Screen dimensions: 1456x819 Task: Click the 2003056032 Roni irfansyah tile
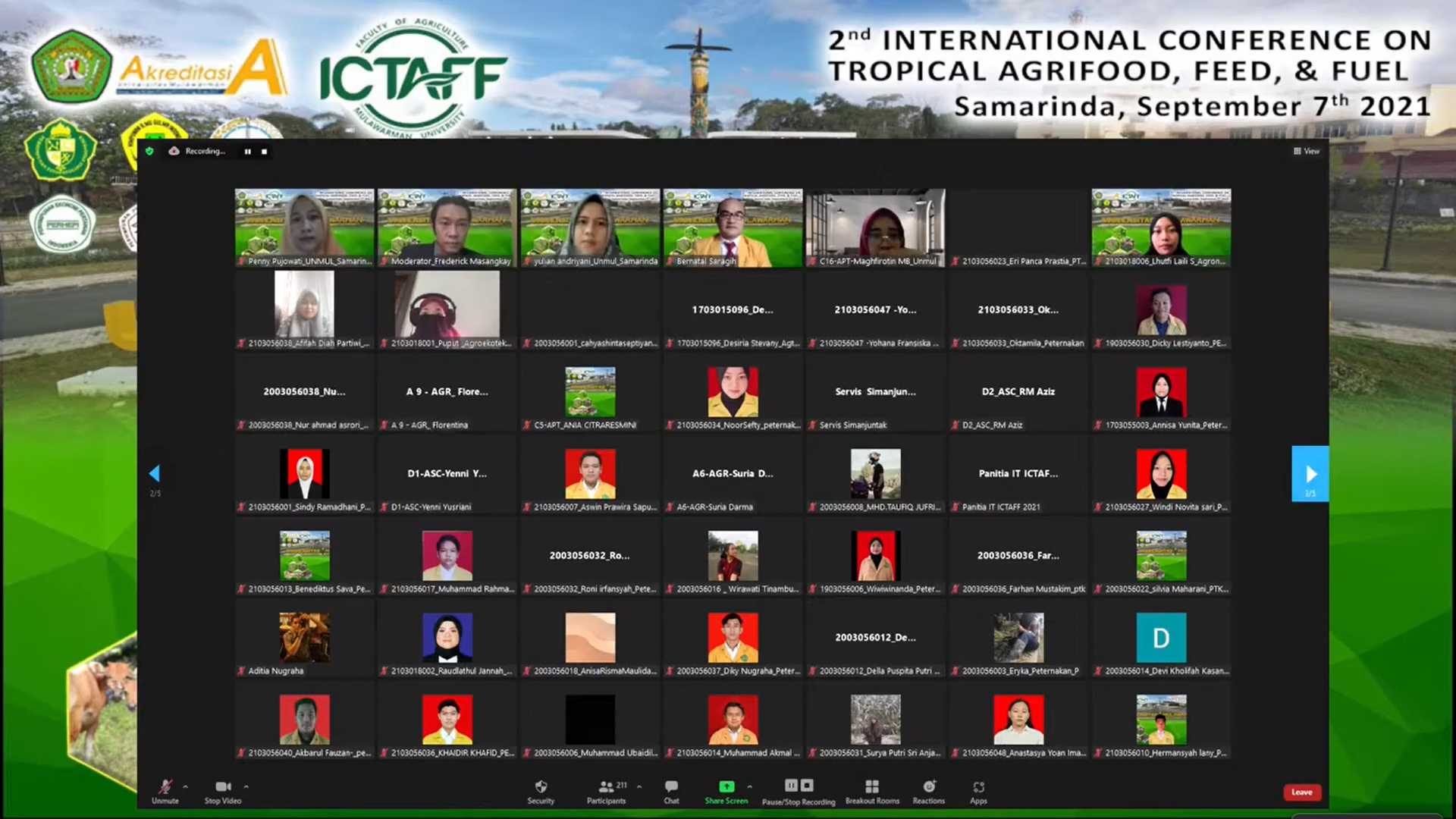pos(590,555)
